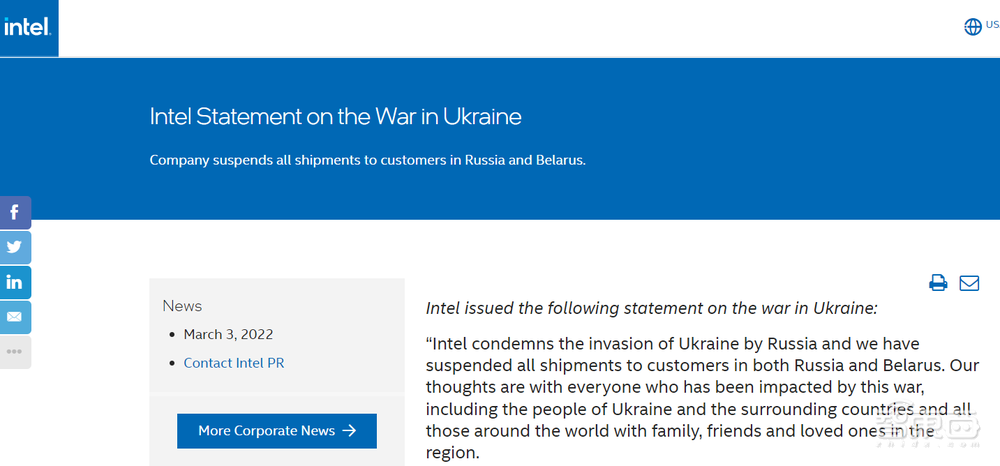This screenshot has height=466, width=1000.
Task: Share the article on Twitter
Action: tap(14, 247)
